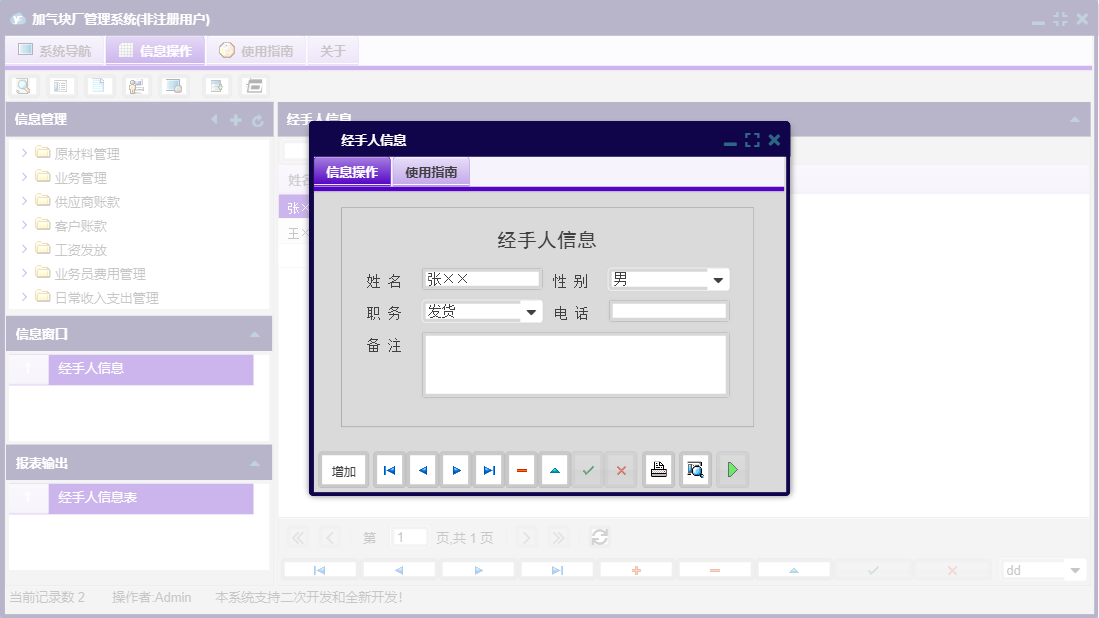This screenshot has height=618, width=1099.
Task: Switch to the 系统导航 tab
Action: [x=54, y=49]
